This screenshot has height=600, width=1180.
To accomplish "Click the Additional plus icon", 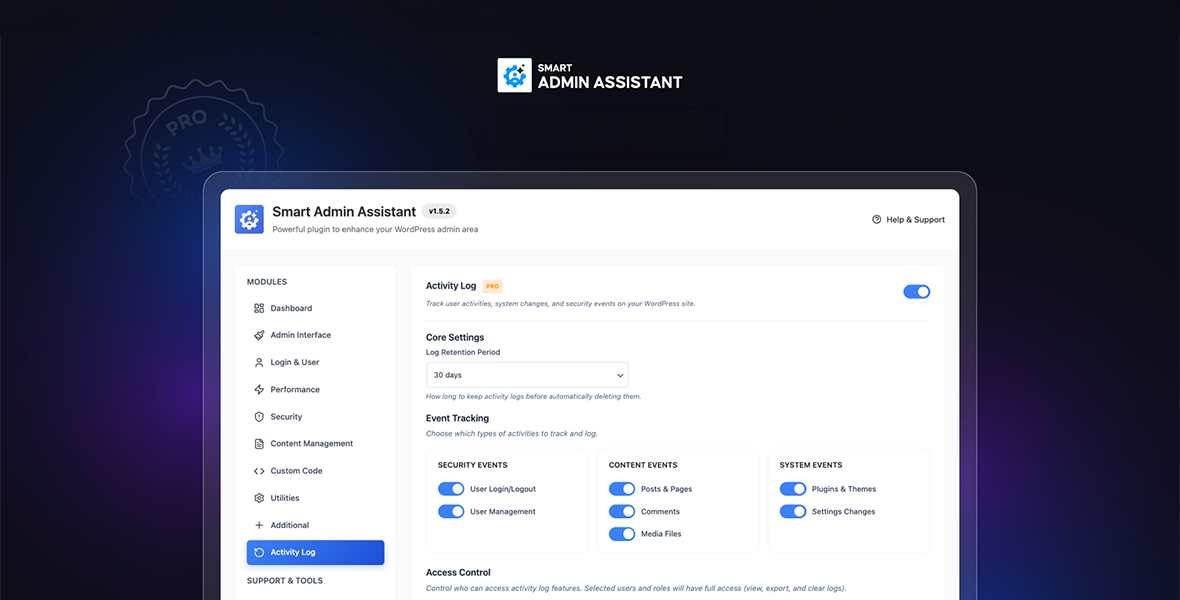I will [x=259, y=525].
